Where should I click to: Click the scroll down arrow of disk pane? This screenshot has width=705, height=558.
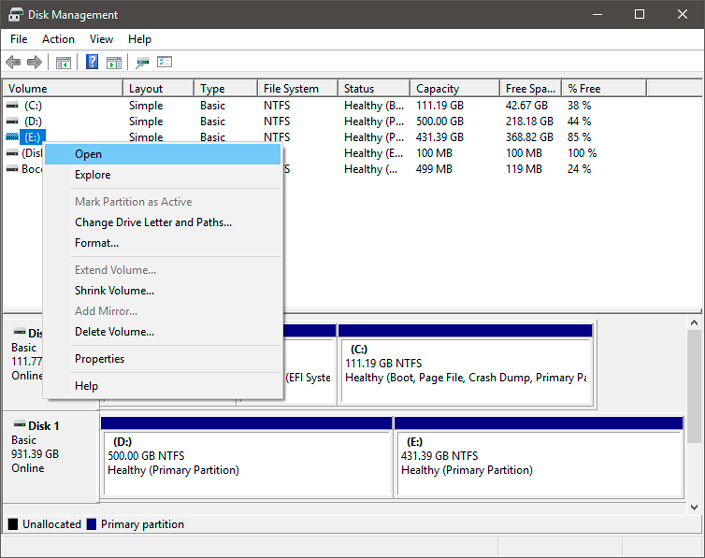tap(694, 507)
